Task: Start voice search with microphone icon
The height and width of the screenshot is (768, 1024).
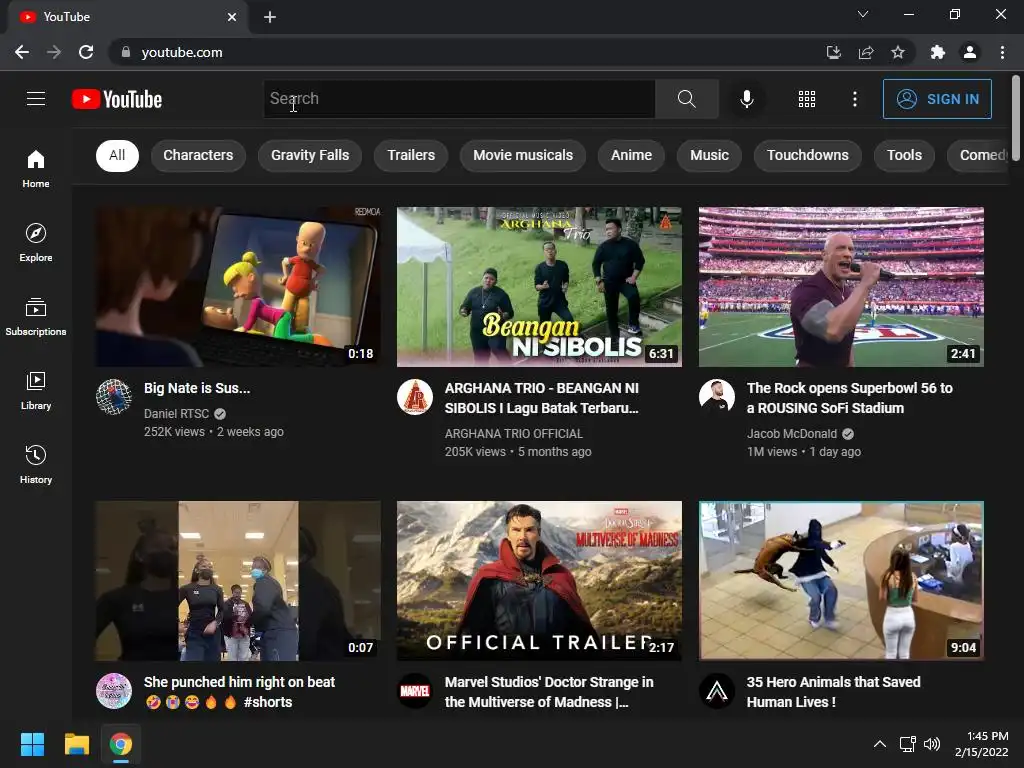Action: (746, 99)
